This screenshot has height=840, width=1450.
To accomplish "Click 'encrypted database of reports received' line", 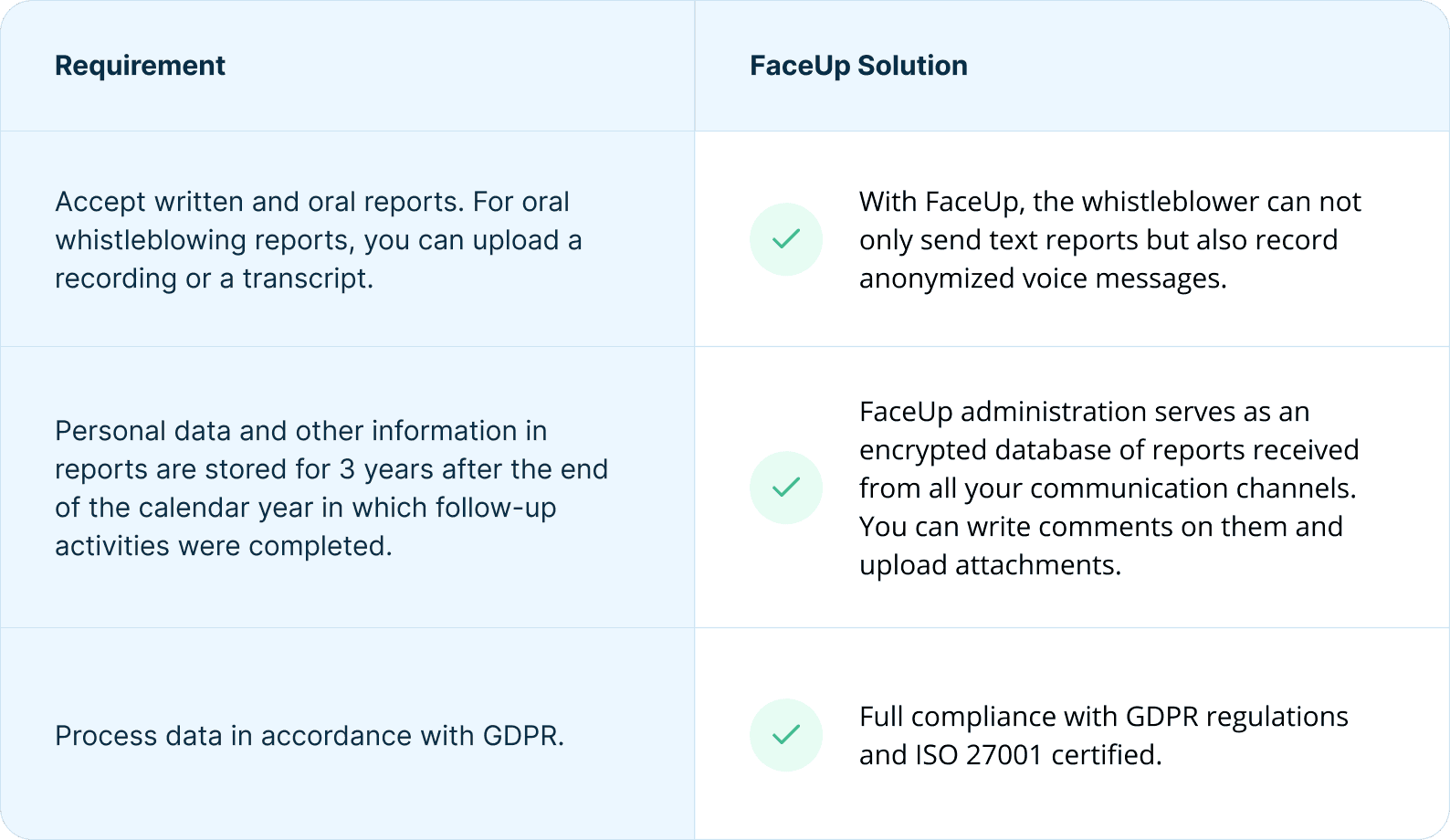I will click(x=1109, y=450).
